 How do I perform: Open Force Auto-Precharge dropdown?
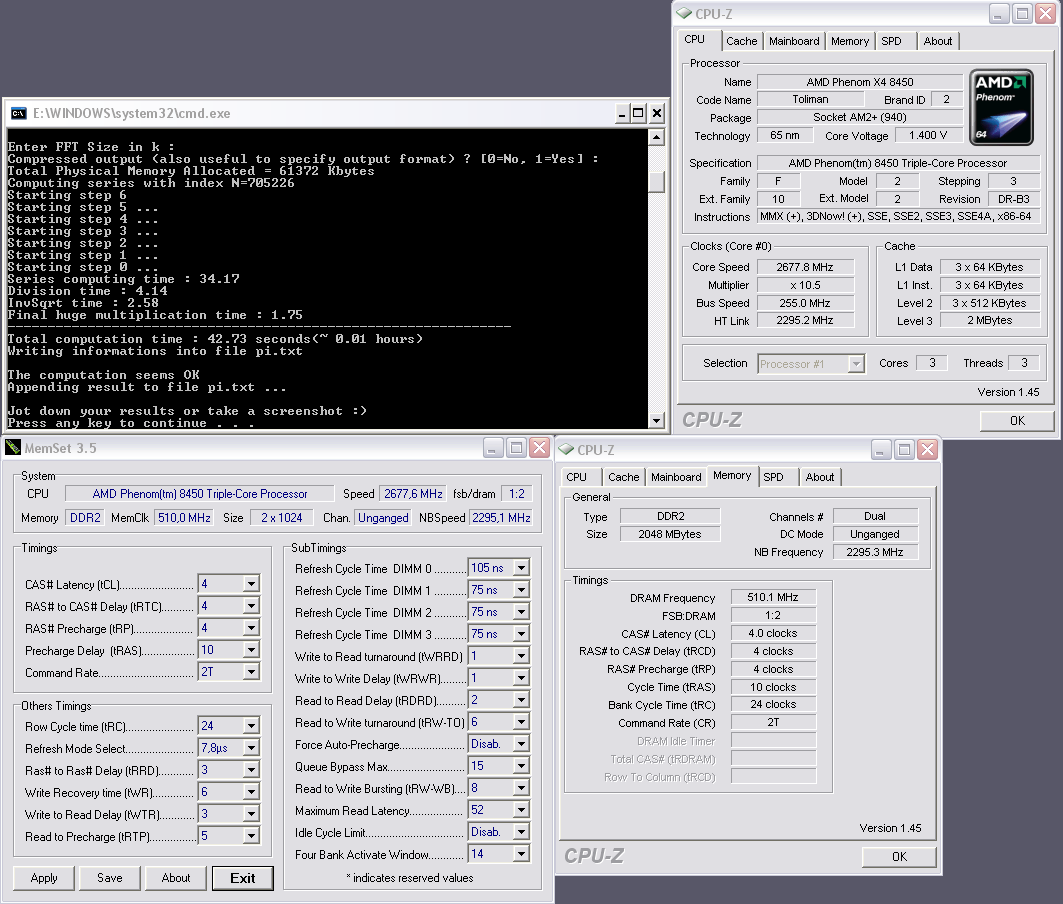(521, 744)
